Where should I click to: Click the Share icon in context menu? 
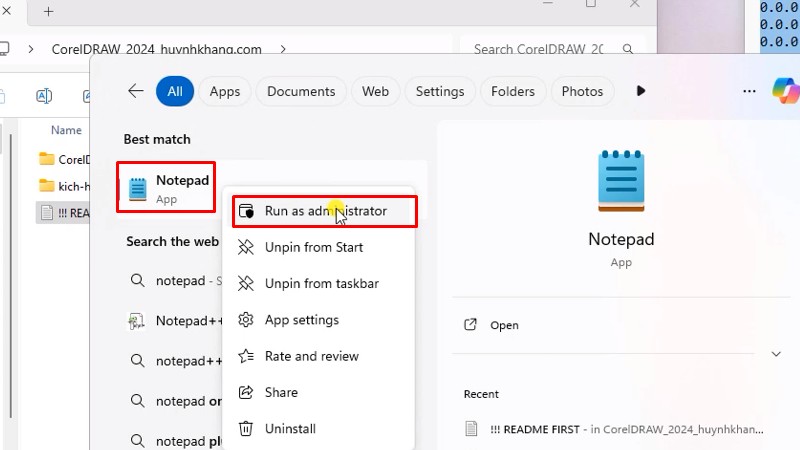pos(245,393)
